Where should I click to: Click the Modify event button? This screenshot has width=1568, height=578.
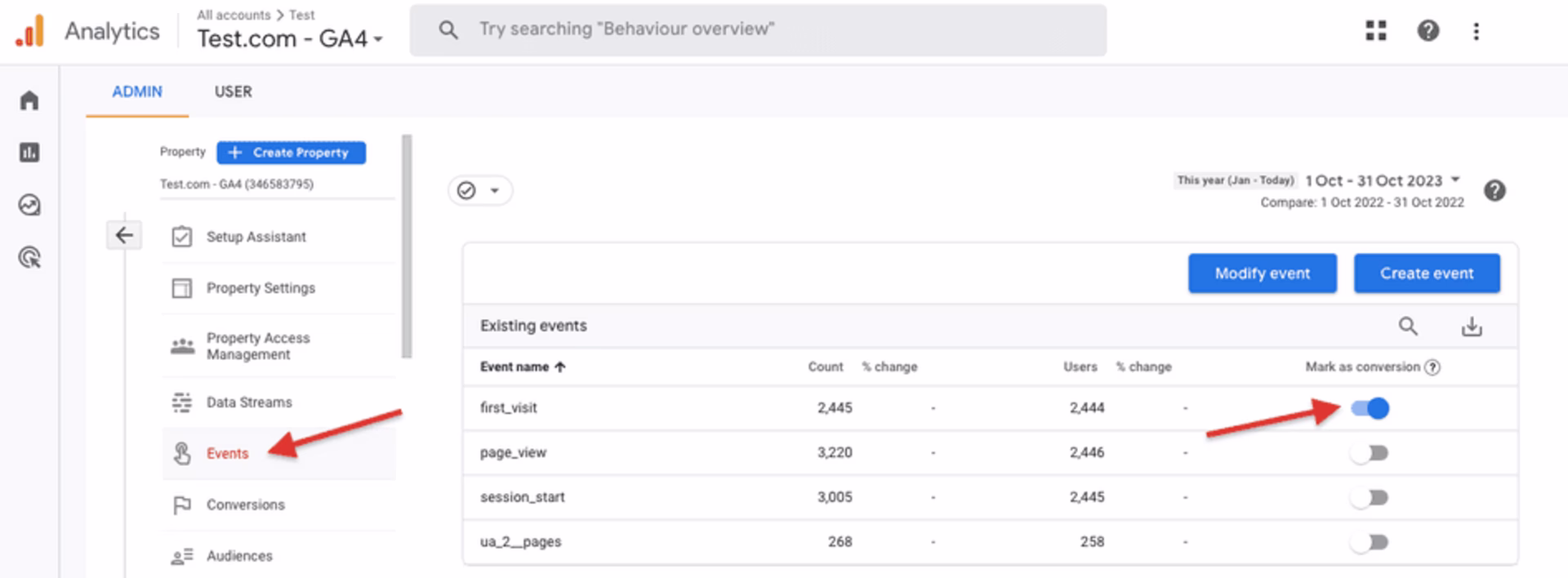pyautogui.click(x=1262, y=273)
